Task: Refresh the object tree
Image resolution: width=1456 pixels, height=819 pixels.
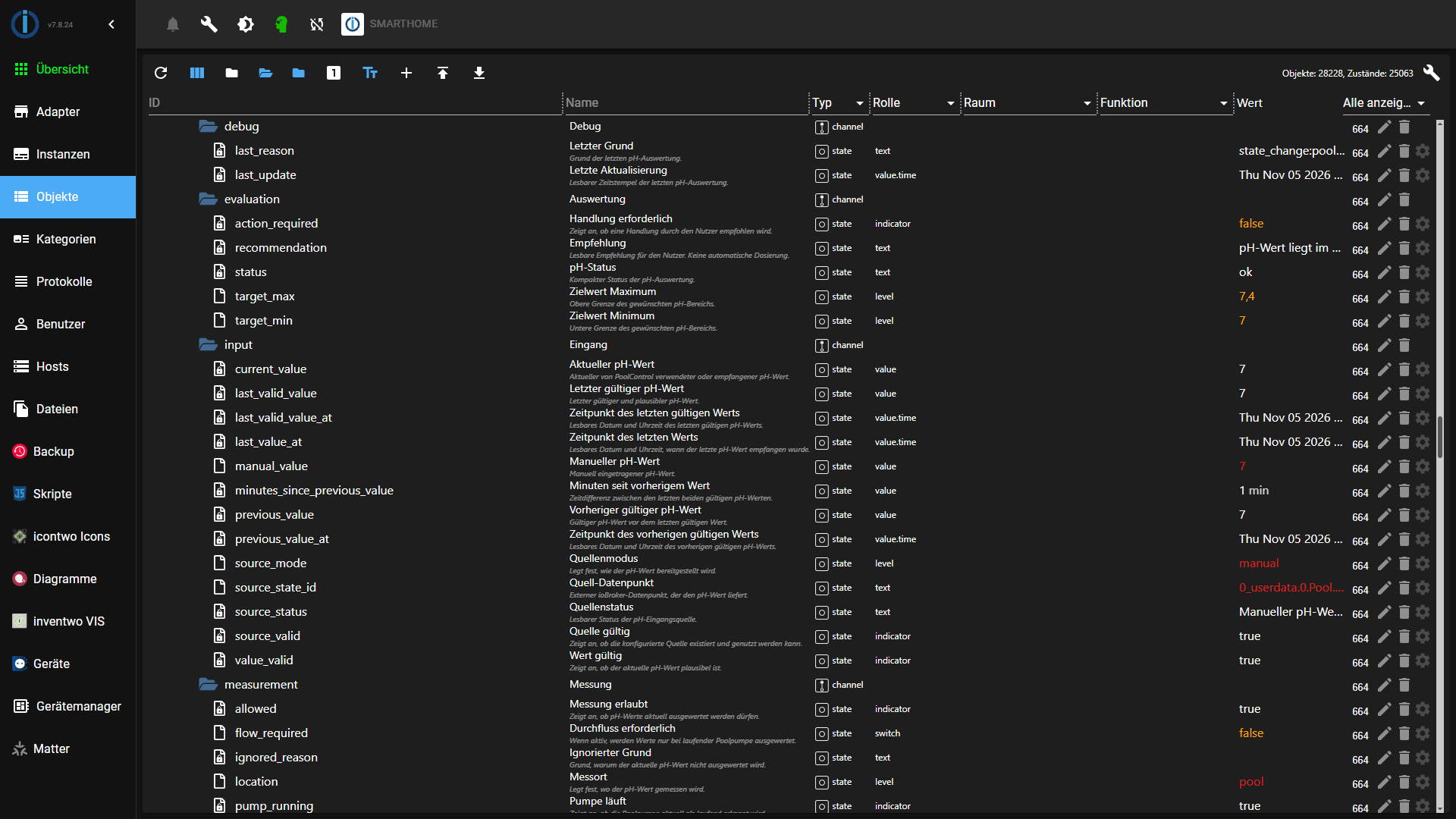Action: (x=161, y=73)
